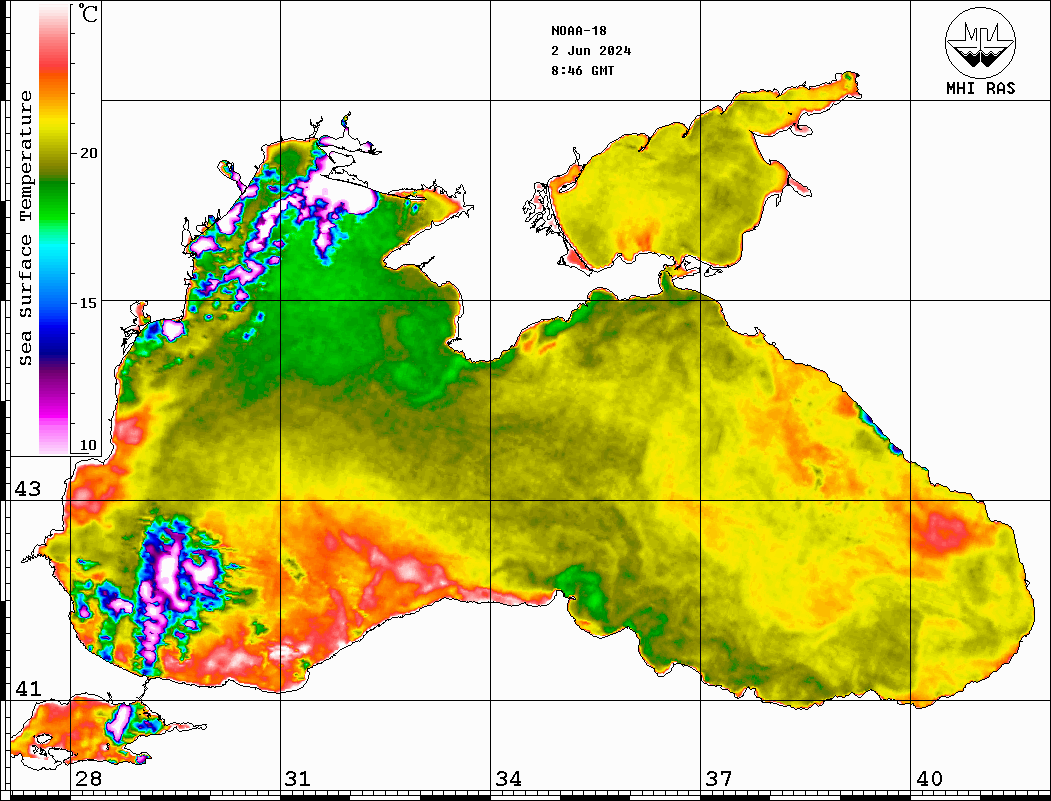This screenshot has height=801, width=1051.
Task: Select the NOAA-18 satellite label
Action: point(578,31)
